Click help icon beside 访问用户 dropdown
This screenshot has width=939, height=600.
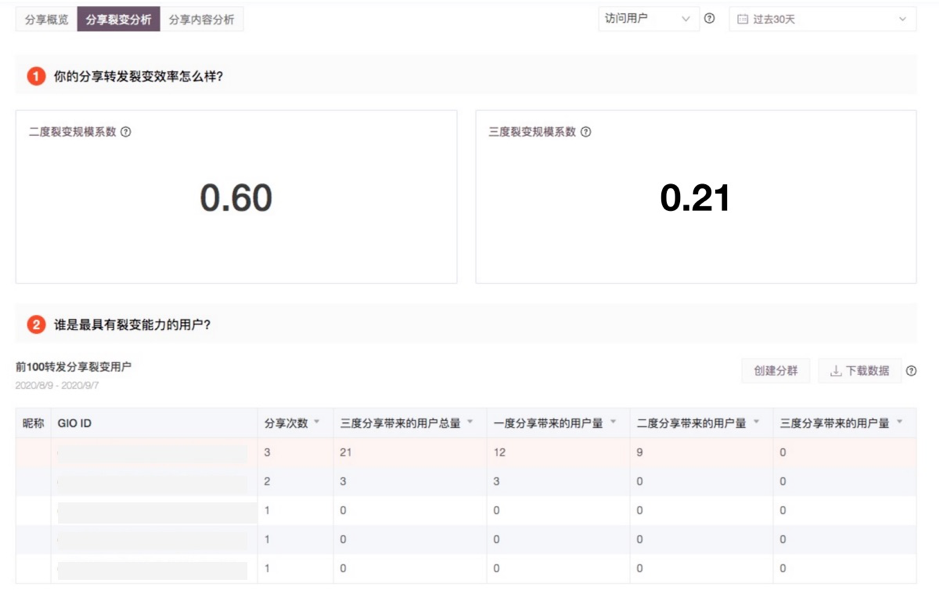(x=709, y=19)
